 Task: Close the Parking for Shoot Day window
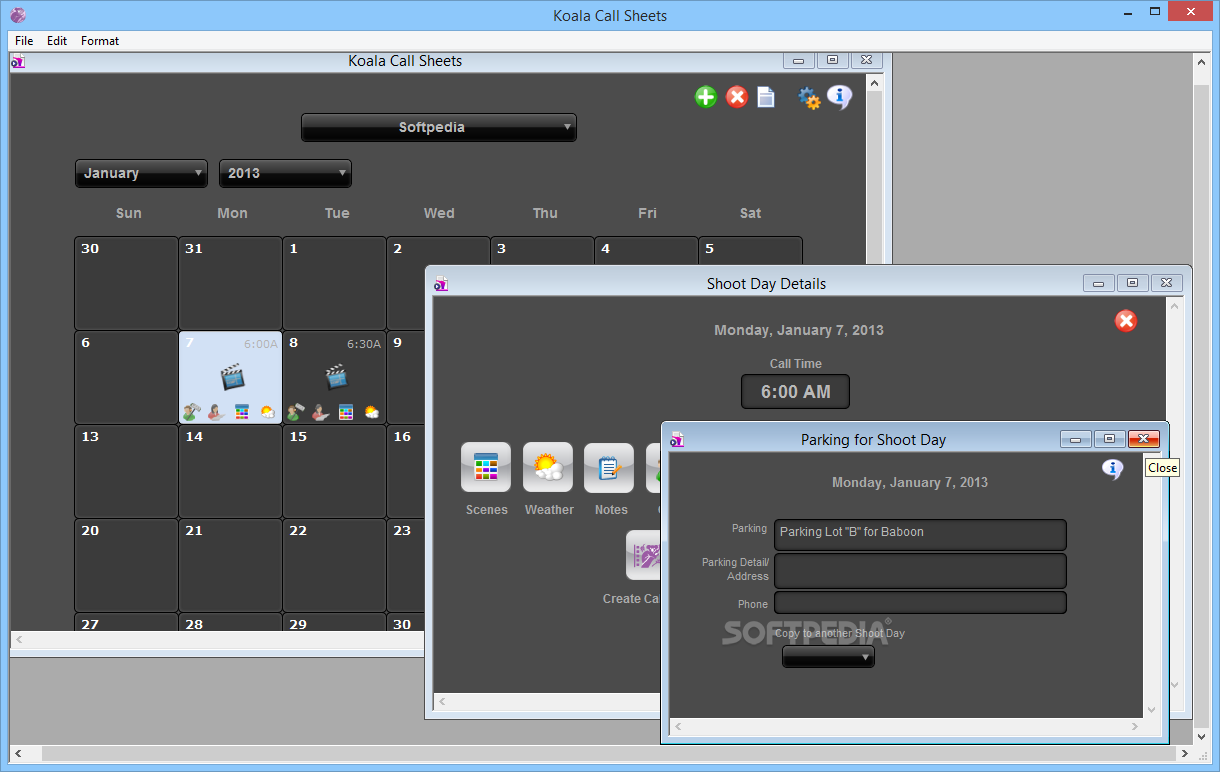[x=1143, y=439]
